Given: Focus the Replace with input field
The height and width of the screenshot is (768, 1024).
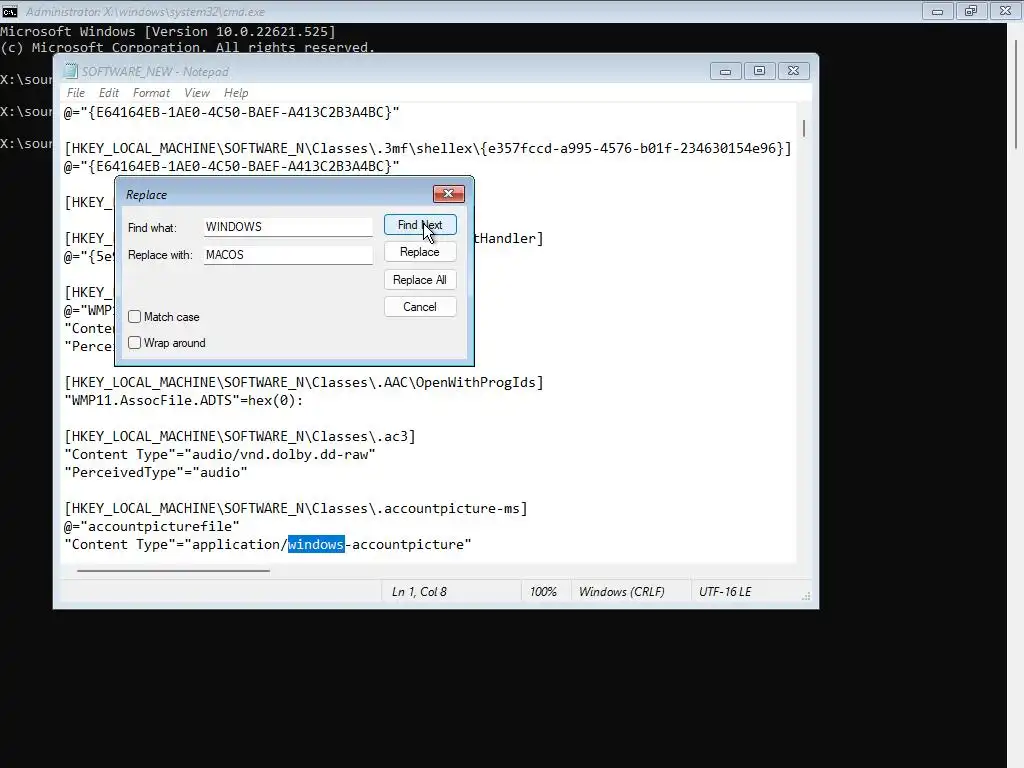Looking at the screenshot, I should 288,255.
